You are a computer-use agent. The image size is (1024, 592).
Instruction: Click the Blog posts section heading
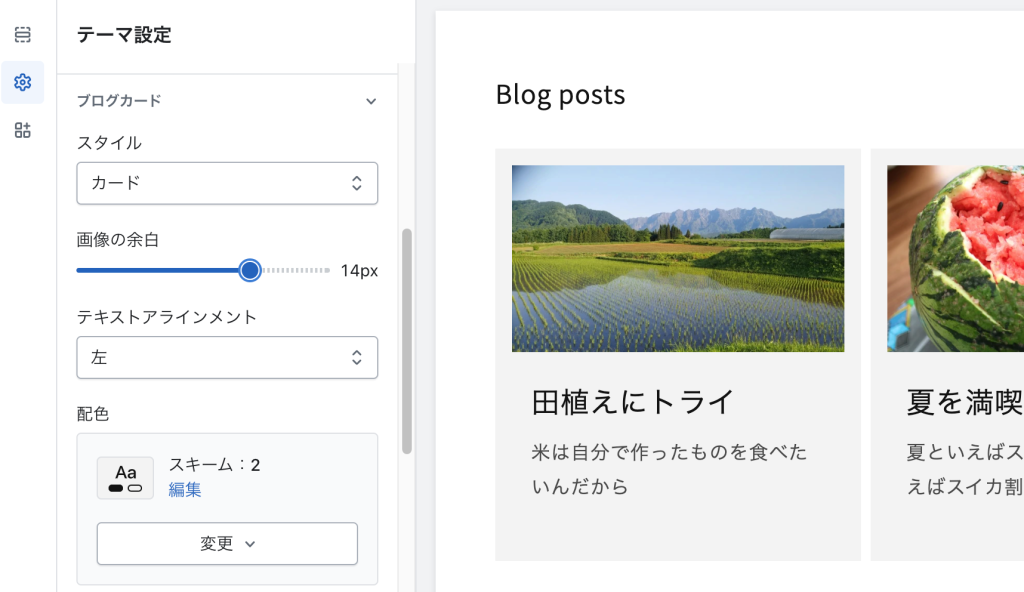point(560,95)
